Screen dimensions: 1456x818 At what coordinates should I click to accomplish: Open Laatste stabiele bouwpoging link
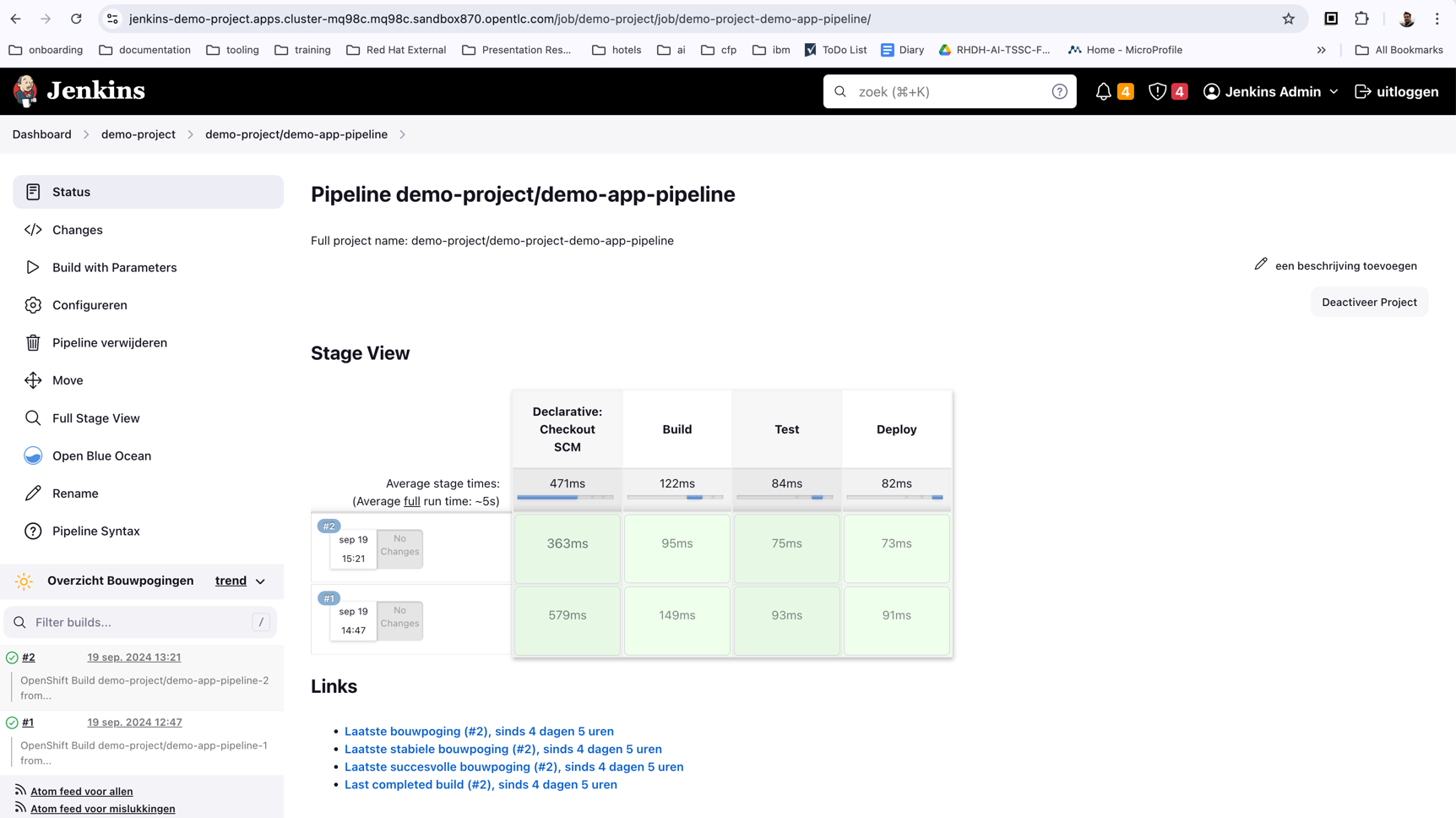coord(503,749)
